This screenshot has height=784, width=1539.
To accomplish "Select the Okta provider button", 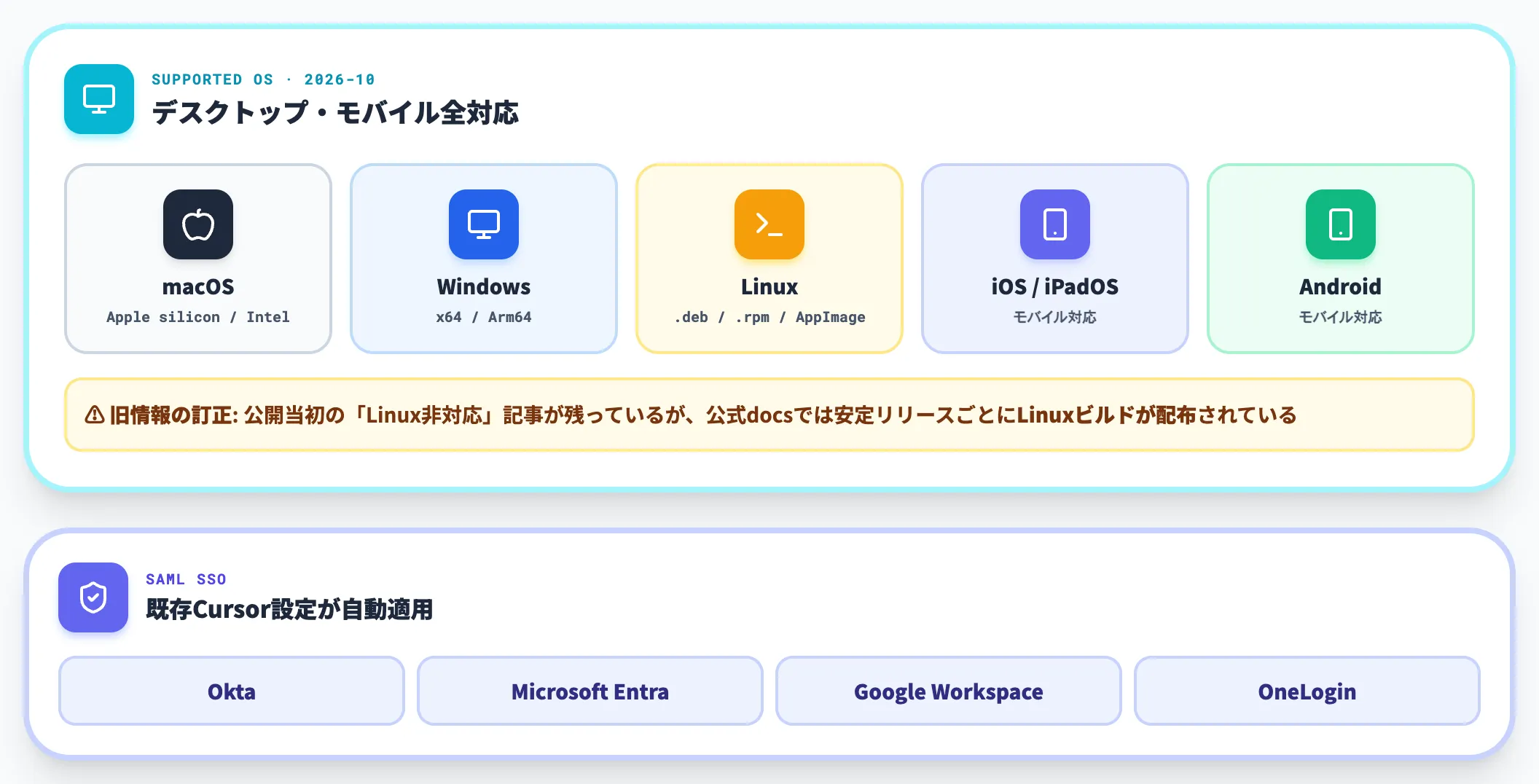I will click(x=232, y=691).
